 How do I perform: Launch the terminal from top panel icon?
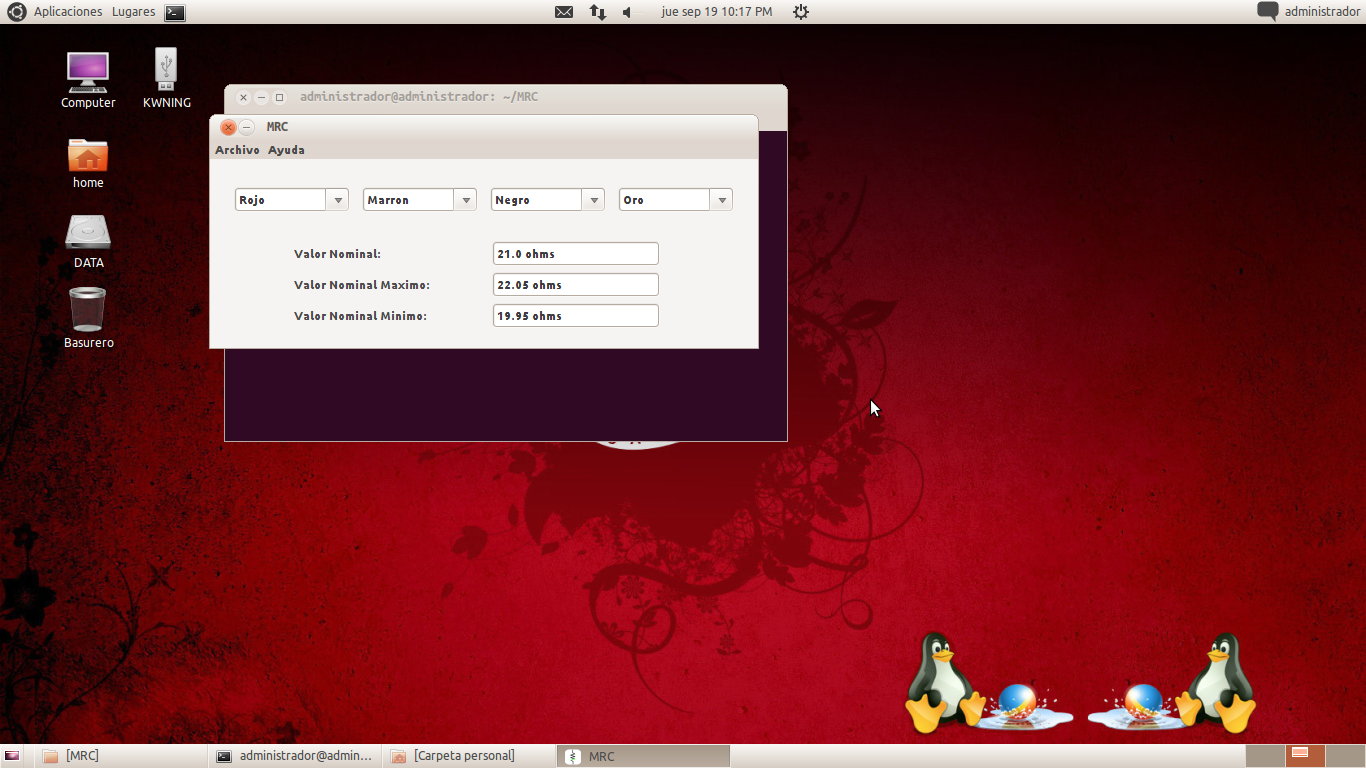point(174,12)
